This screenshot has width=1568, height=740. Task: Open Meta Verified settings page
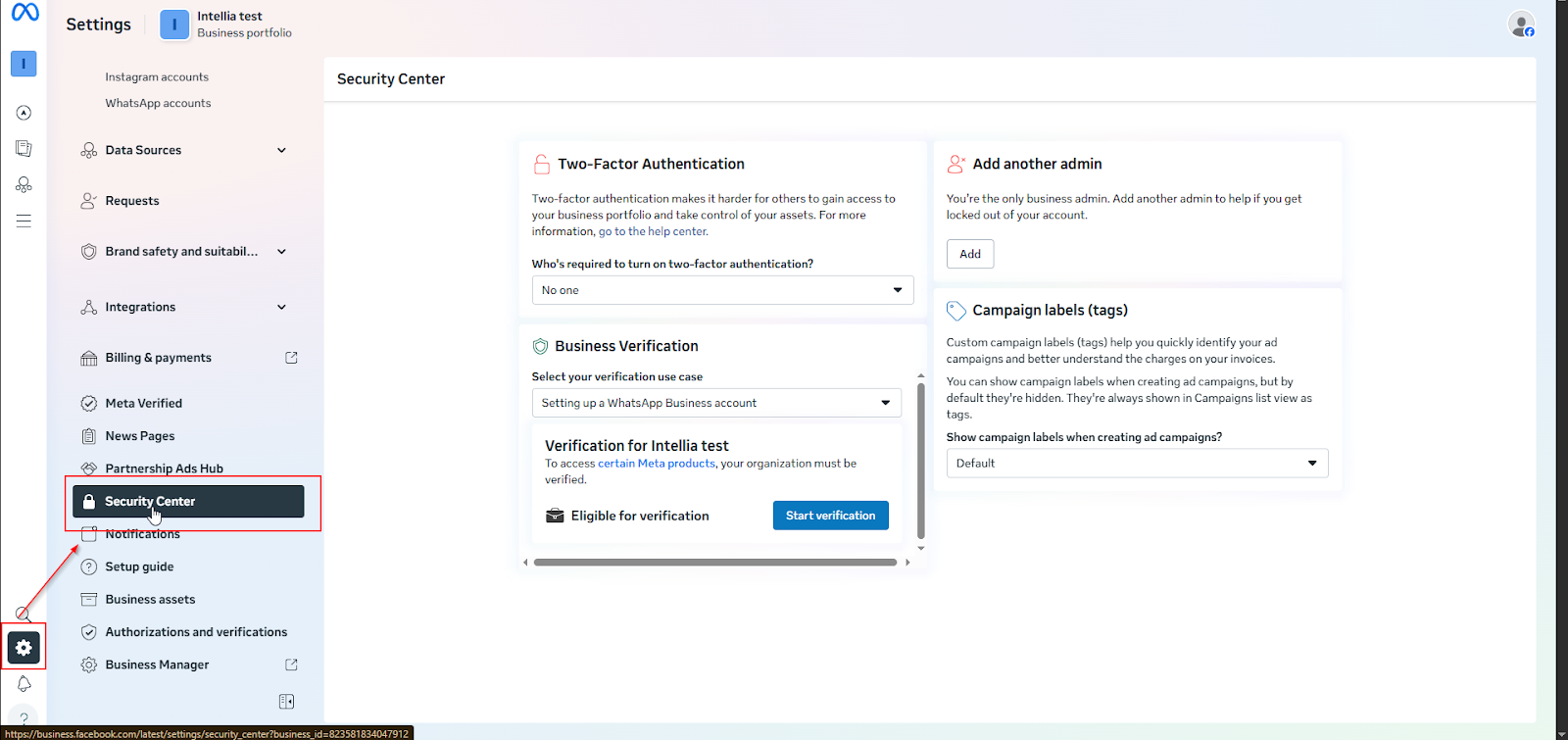tap(144, 404)
